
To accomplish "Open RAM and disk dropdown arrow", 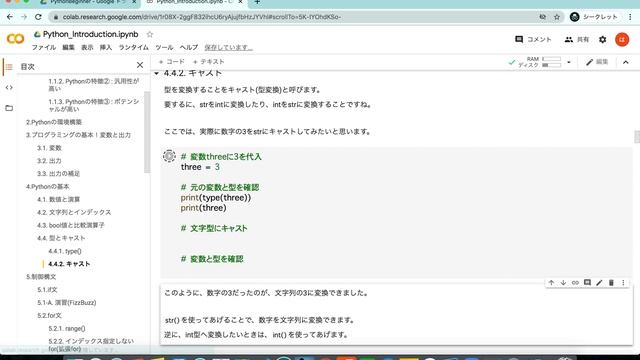I will pyautogui.click(x=569, y=62).
